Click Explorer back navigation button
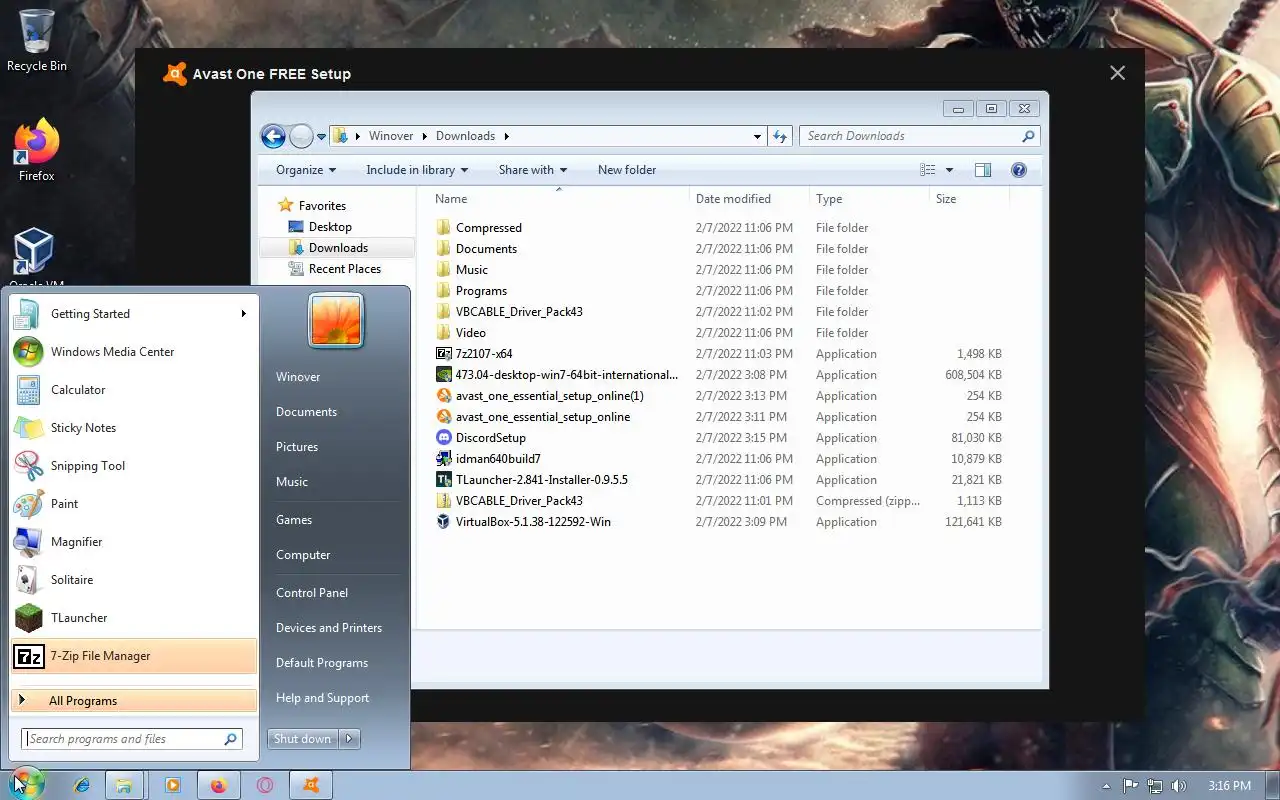 point(273,136)
